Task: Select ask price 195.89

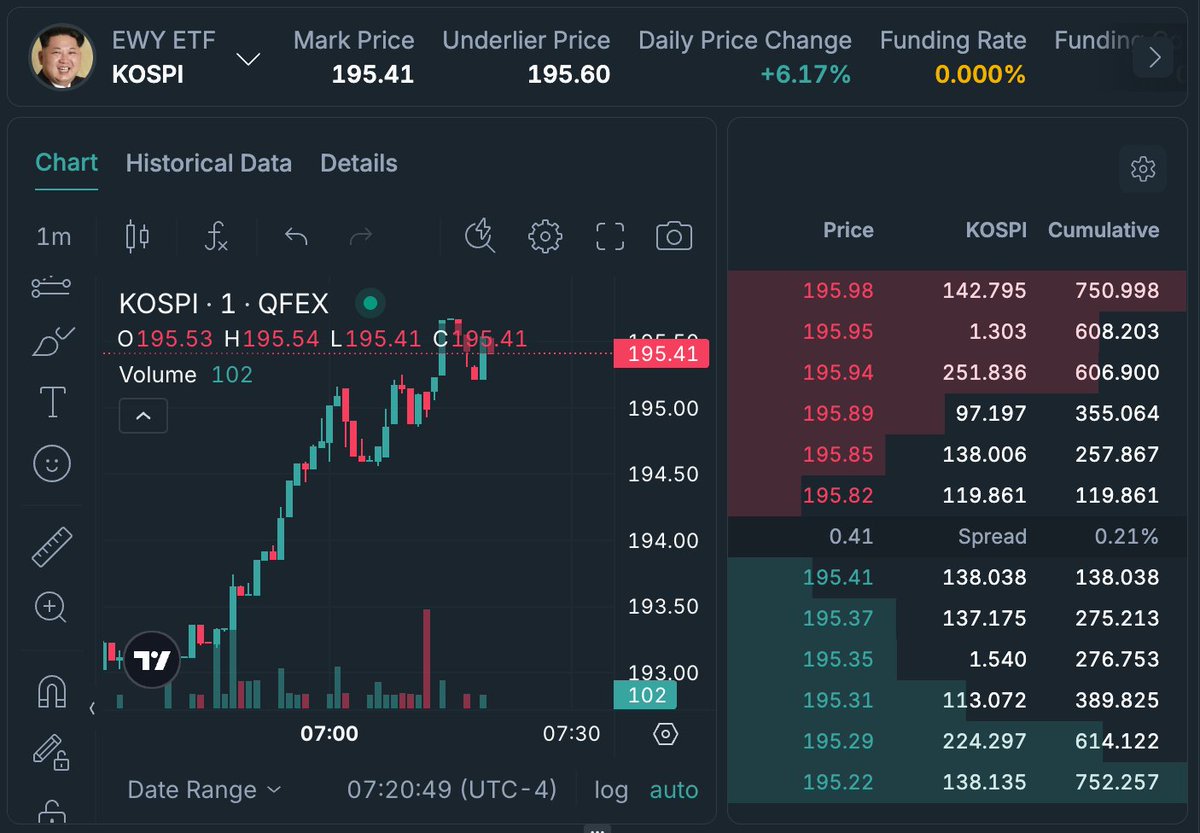Action: (838, 414)
